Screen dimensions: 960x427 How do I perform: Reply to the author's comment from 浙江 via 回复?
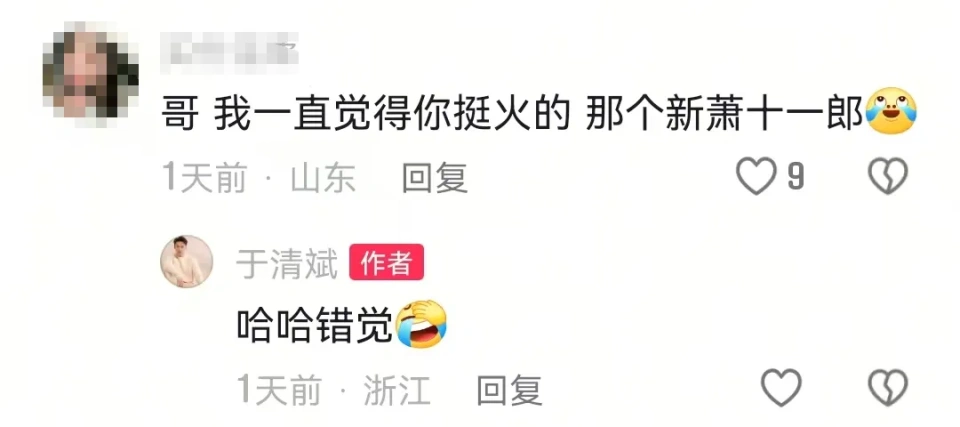point(509,390)
